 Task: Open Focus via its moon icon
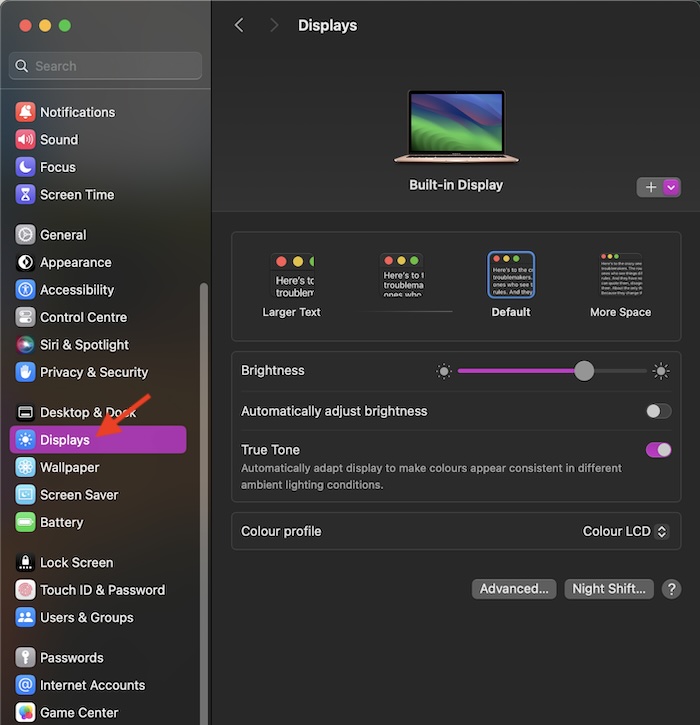25,167
